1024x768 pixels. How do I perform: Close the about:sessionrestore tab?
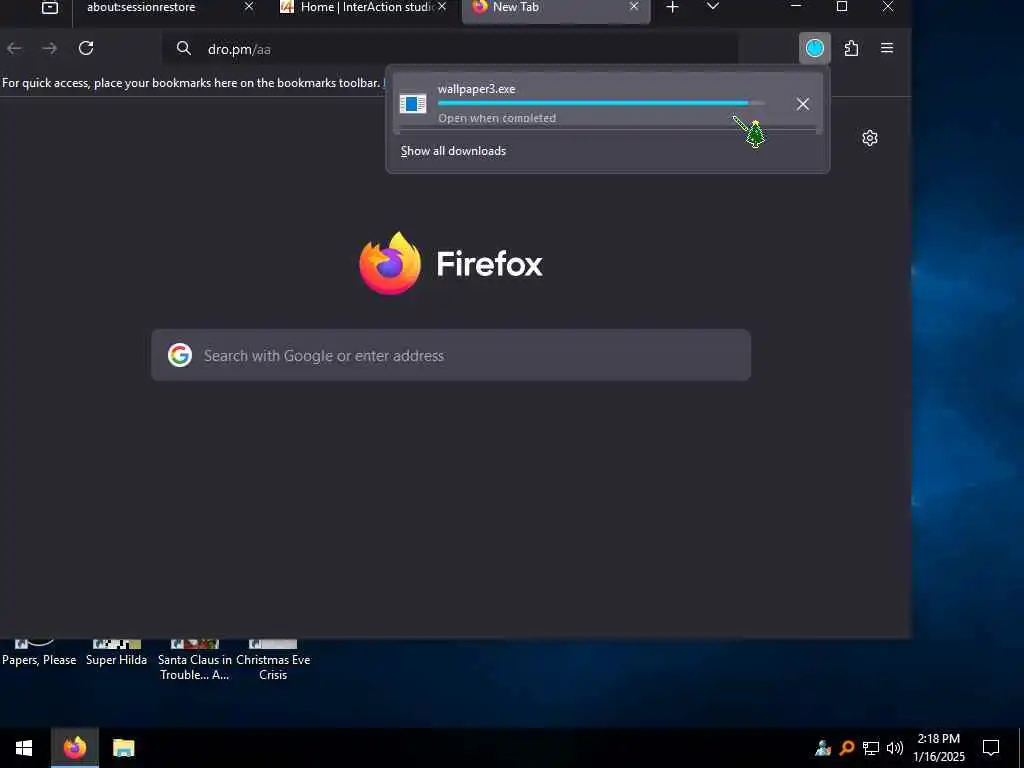(249, 7)
